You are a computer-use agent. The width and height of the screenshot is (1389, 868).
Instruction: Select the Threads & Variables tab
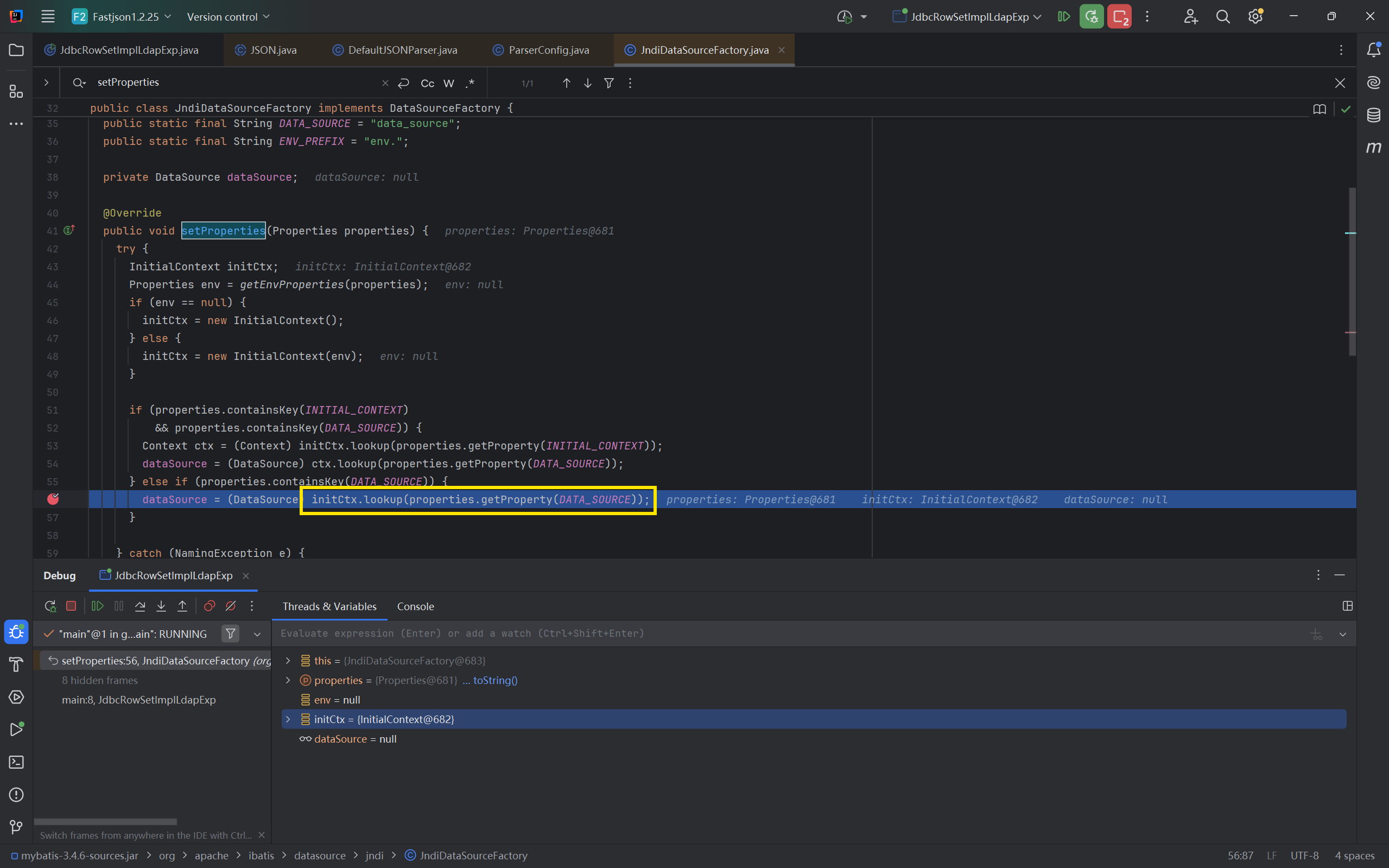(329, 606)
